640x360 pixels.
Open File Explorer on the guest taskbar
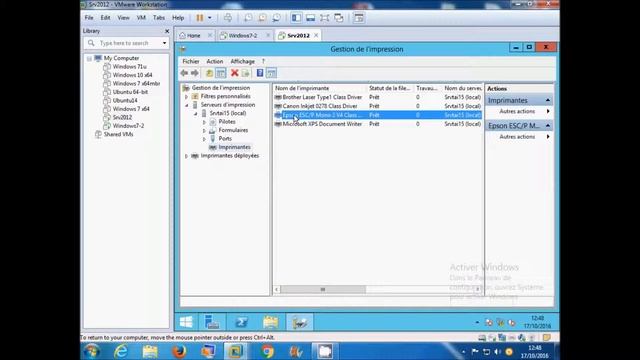click(271, 322)
